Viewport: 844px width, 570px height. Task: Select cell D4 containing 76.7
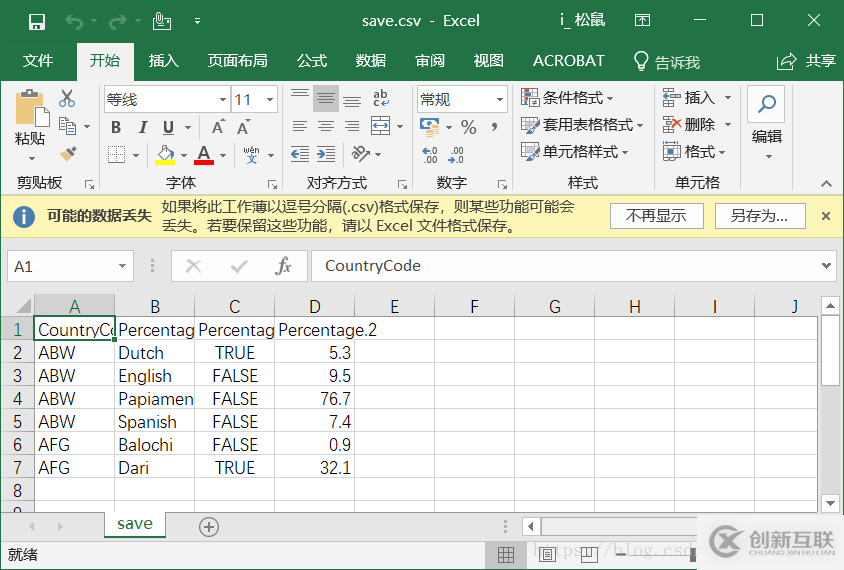tap(314, 399)
